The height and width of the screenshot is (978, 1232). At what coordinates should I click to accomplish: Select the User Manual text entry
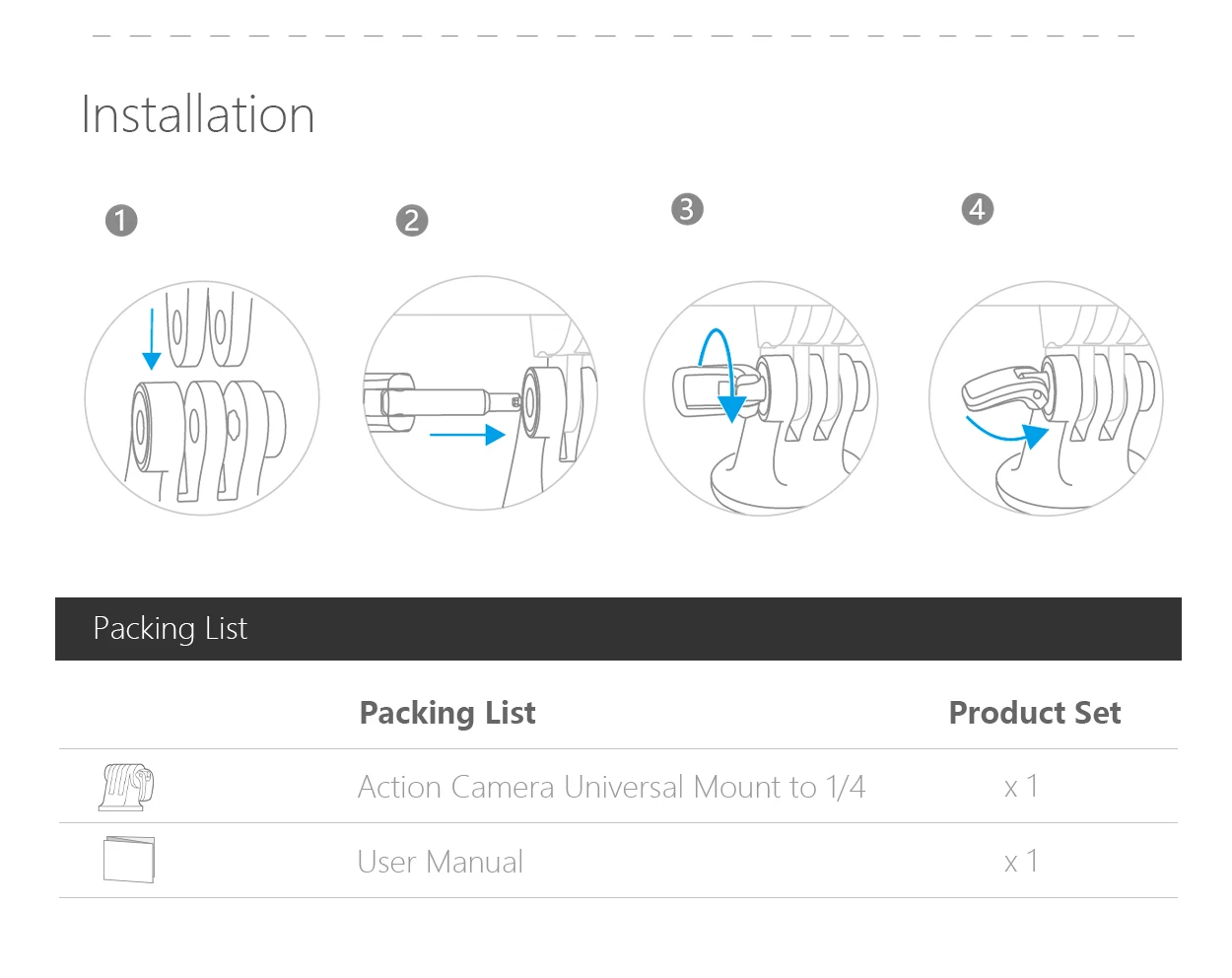point(441,862)
